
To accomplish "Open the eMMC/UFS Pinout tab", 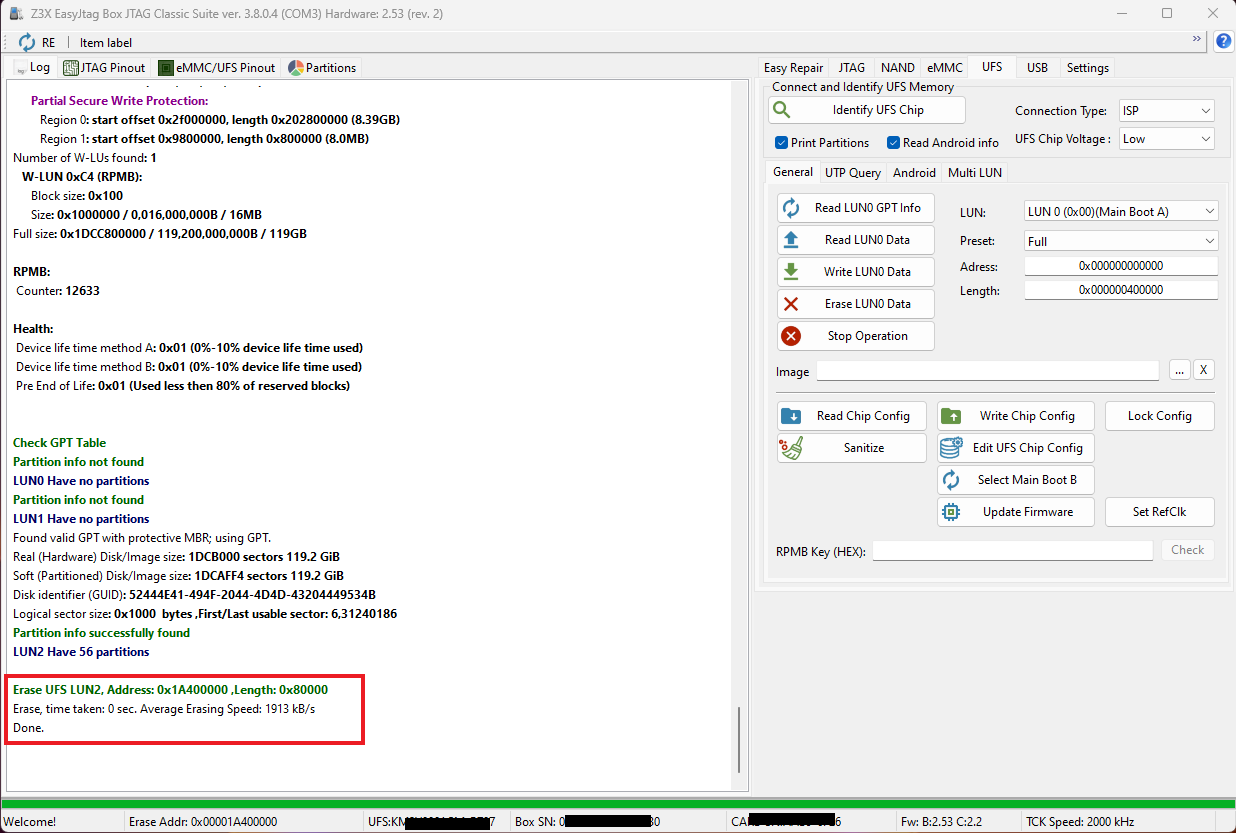I will (x=217, y=67).
